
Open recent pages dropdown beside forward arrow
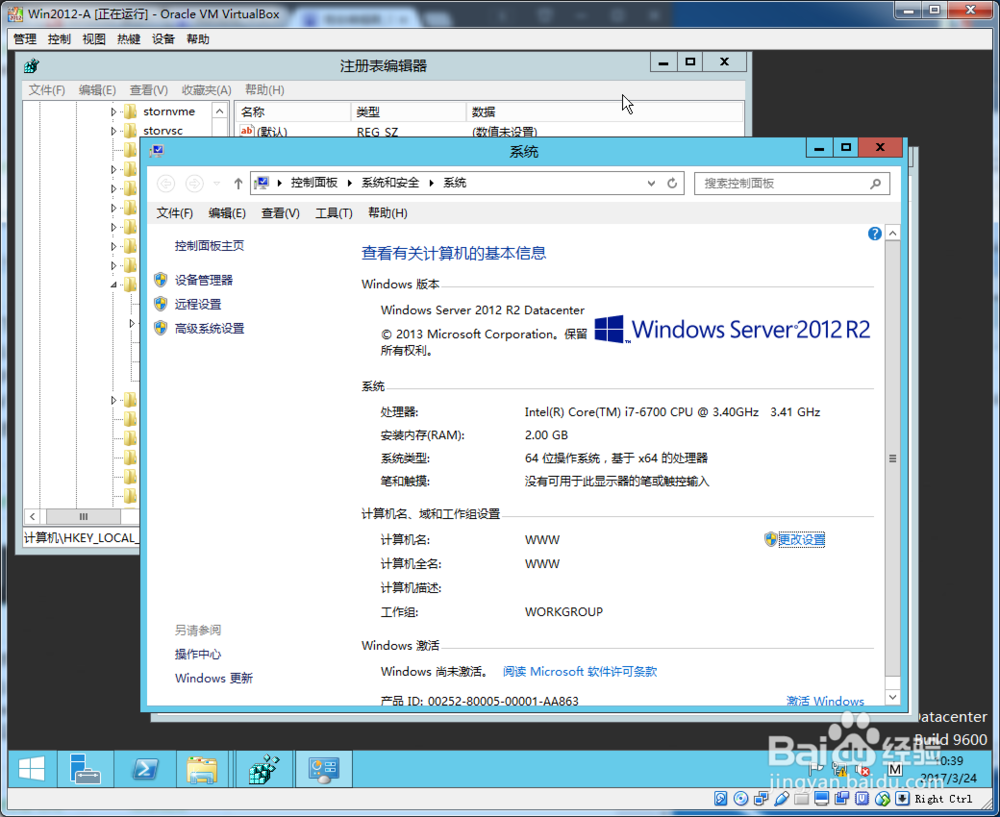coord(217,184)
